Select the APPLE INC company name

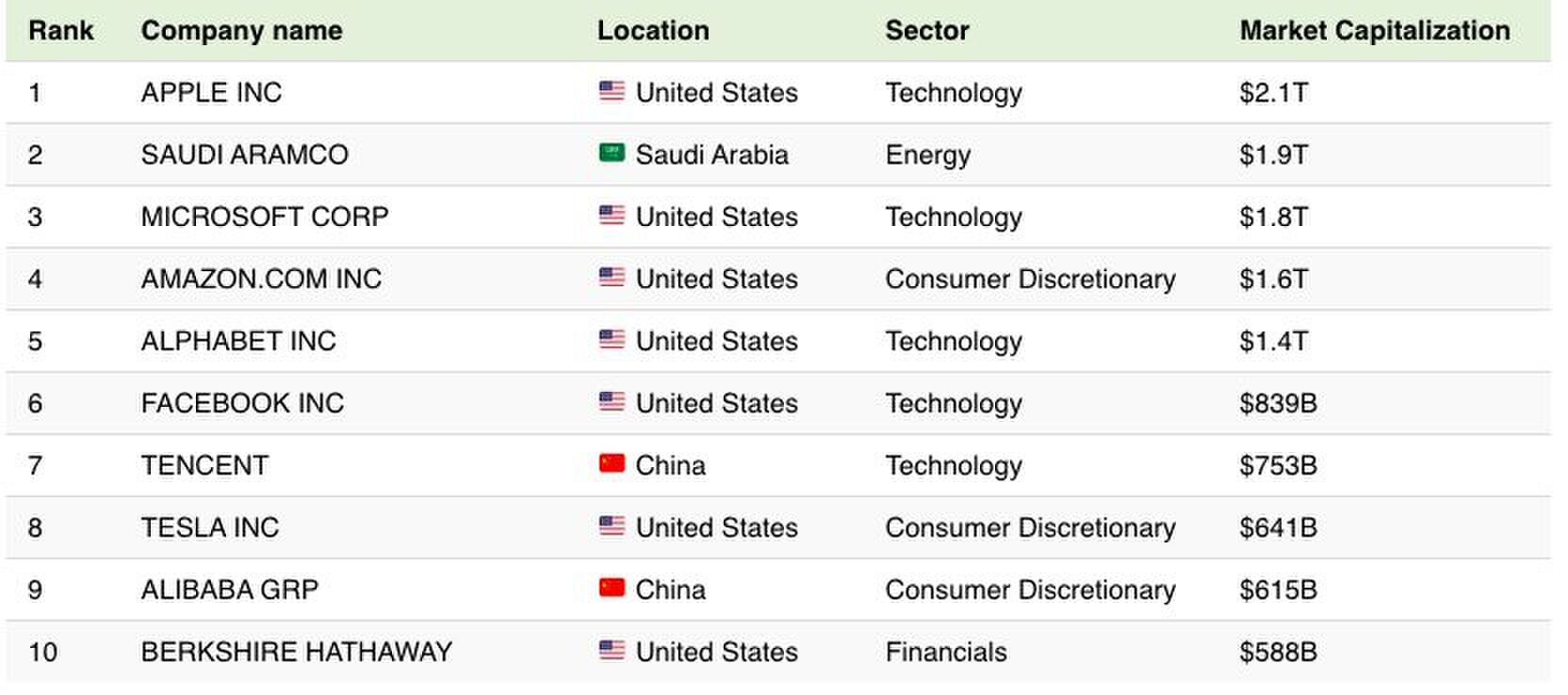coord(211,92)
